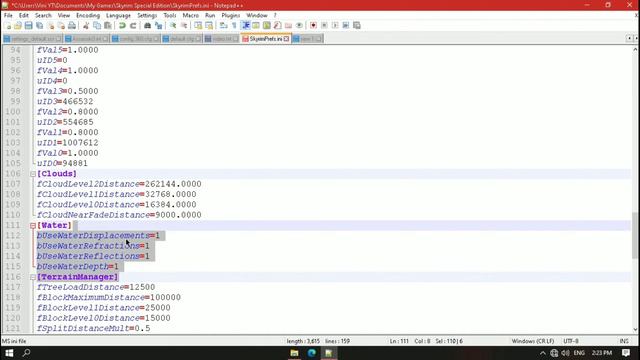Toggle word wrap in the toolbar

point(223,25)
